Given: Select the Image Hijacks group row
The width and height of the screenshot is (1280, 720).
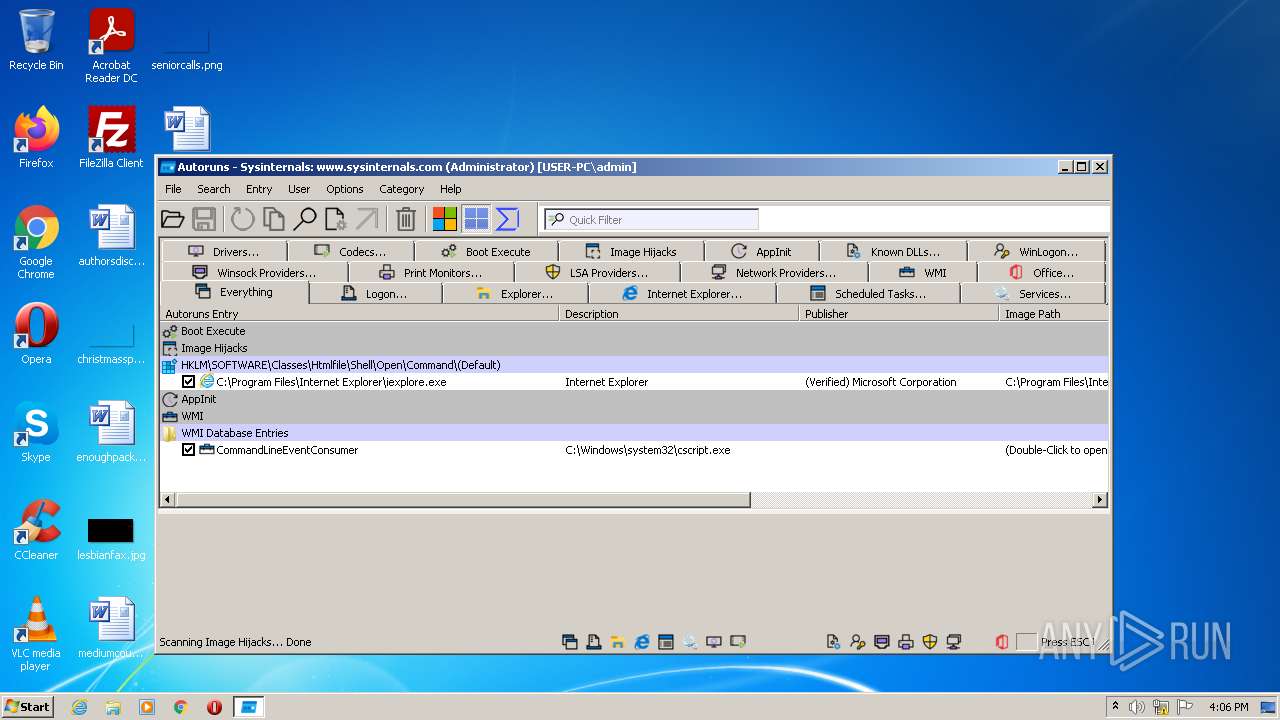Looking at the screenshot, I should [x=634, y=348].
